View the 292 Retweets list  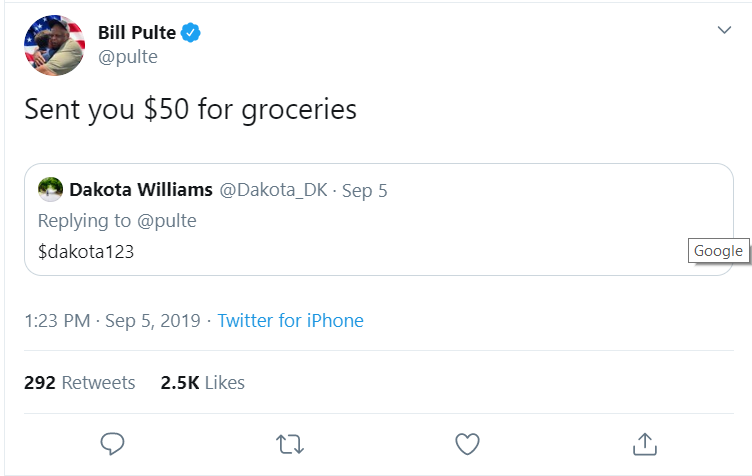click(x=79, y=383)
